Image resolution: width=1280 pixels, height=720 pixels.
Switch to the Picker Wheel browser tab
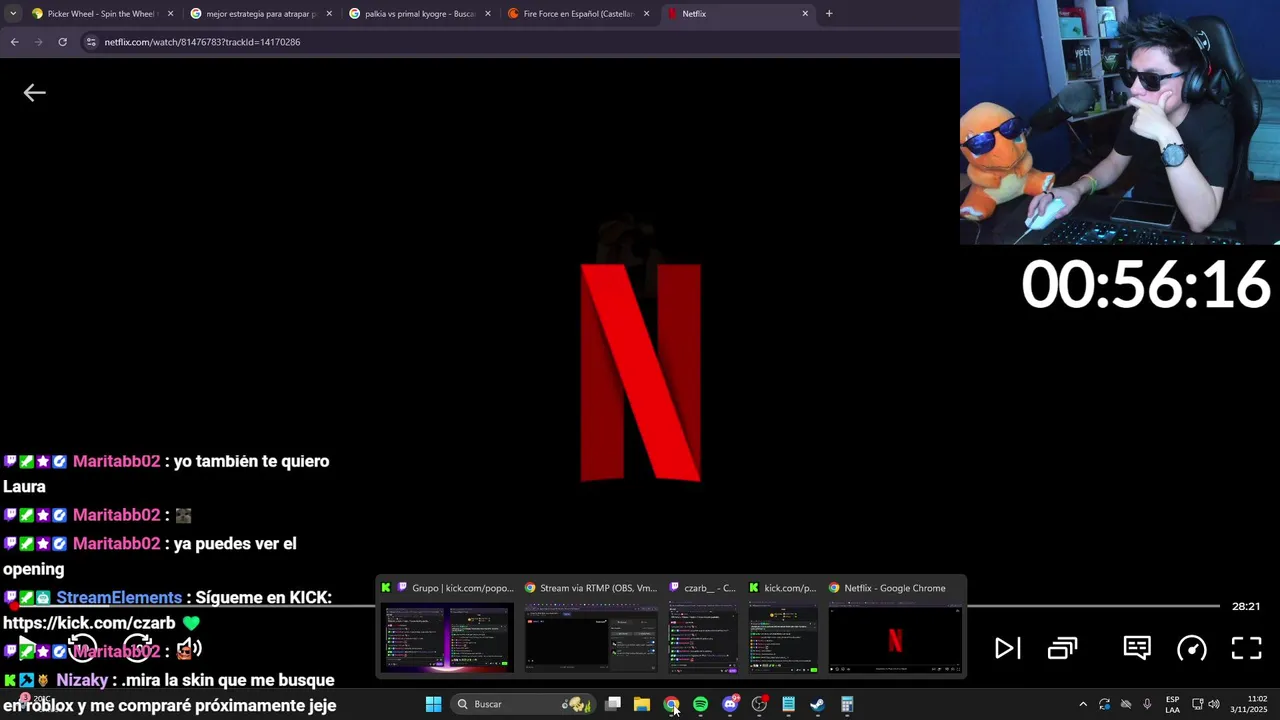pos(100,14)
